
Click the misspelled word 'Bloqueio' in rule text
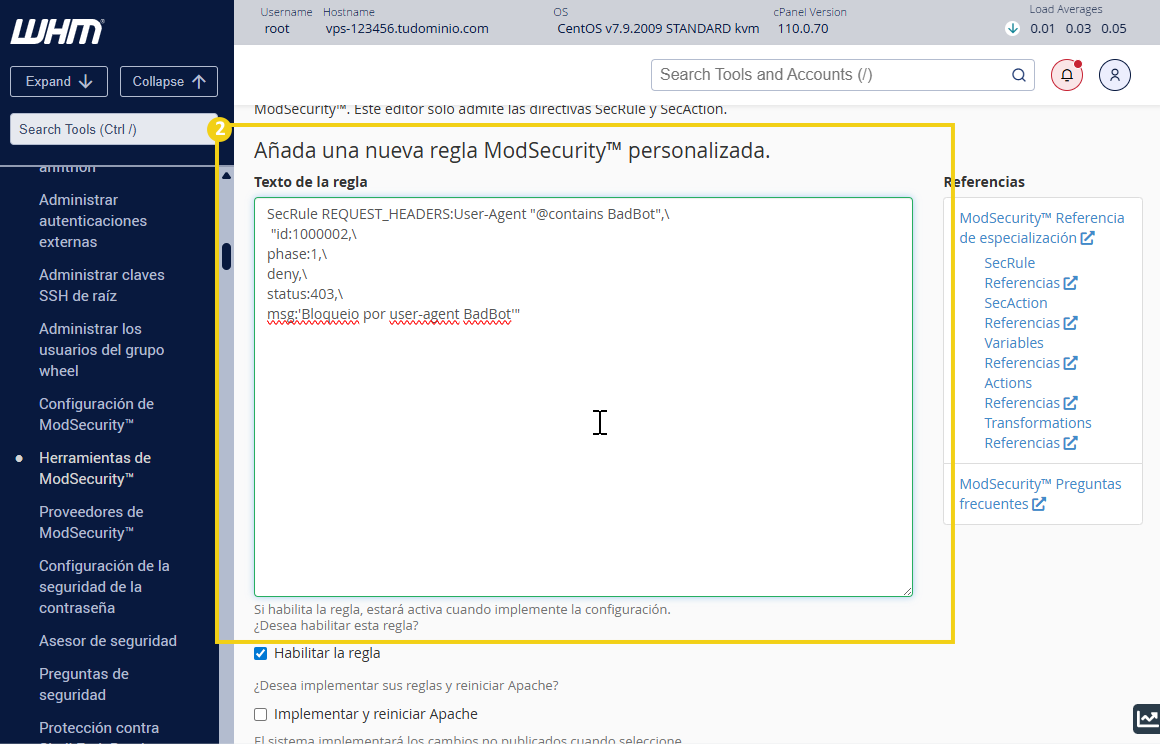point(329,314)
